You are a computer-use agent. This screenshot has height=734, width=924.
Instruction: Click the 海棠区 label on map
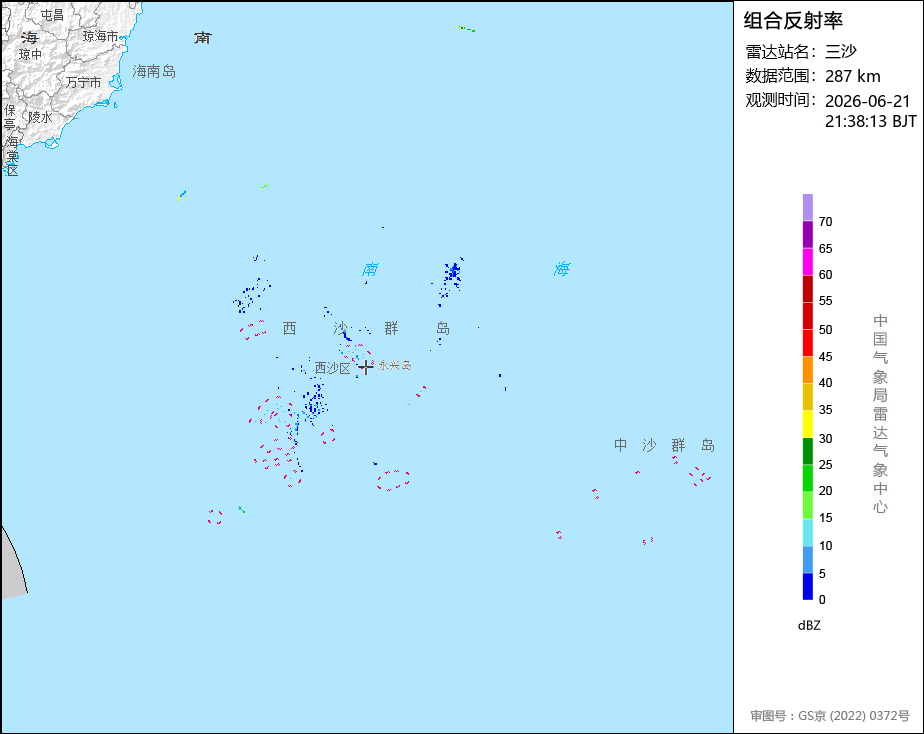click(12, 156)
